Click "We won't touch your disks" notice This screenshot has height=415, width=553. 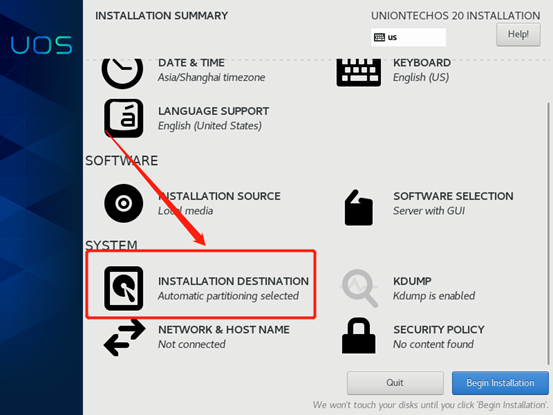point(431,405)
